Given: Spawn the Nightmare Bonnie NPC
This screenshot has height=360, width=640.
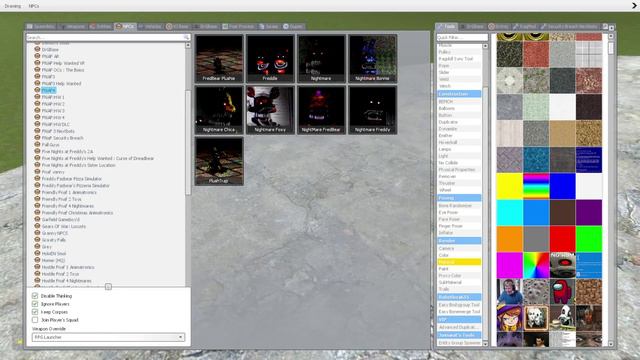Looking at the screenshot, I should 373,58.
